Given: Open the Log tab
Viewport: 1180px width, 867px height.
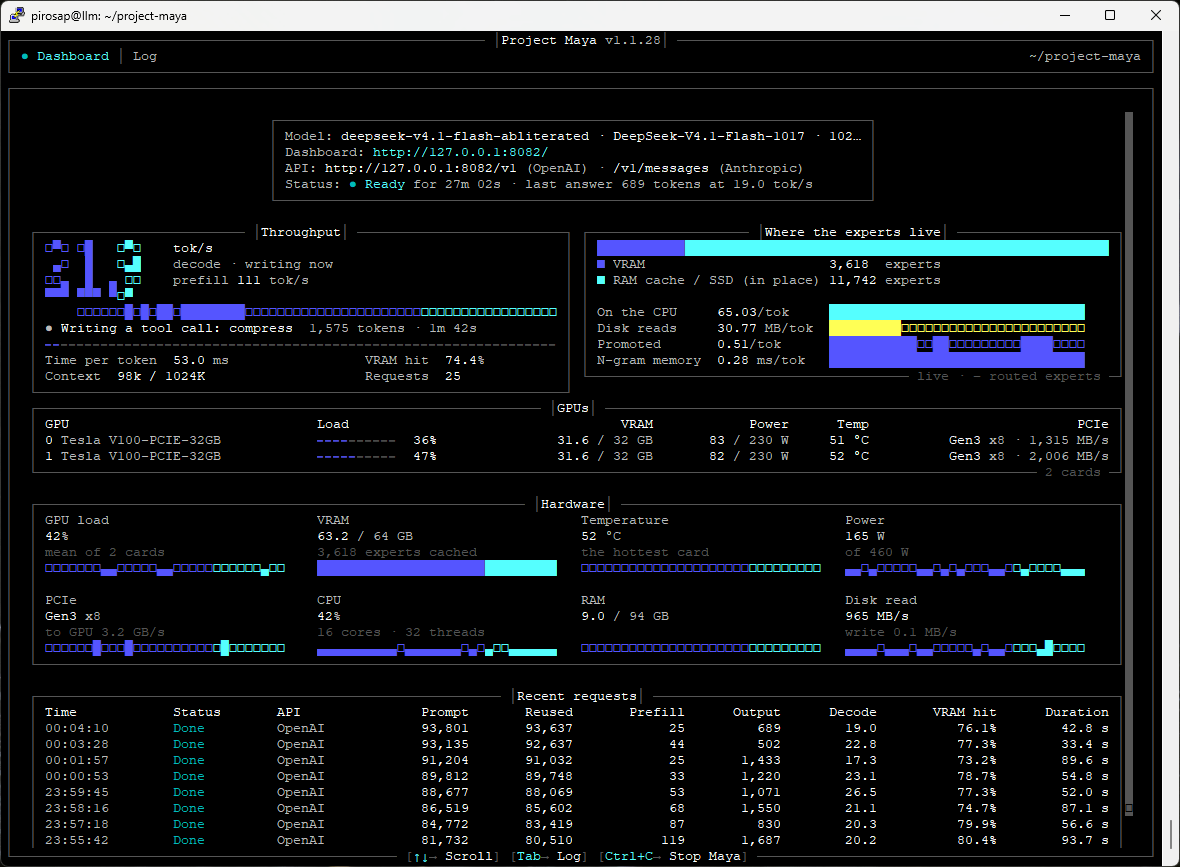Looking at the screenshot, I should pos(144,56).
